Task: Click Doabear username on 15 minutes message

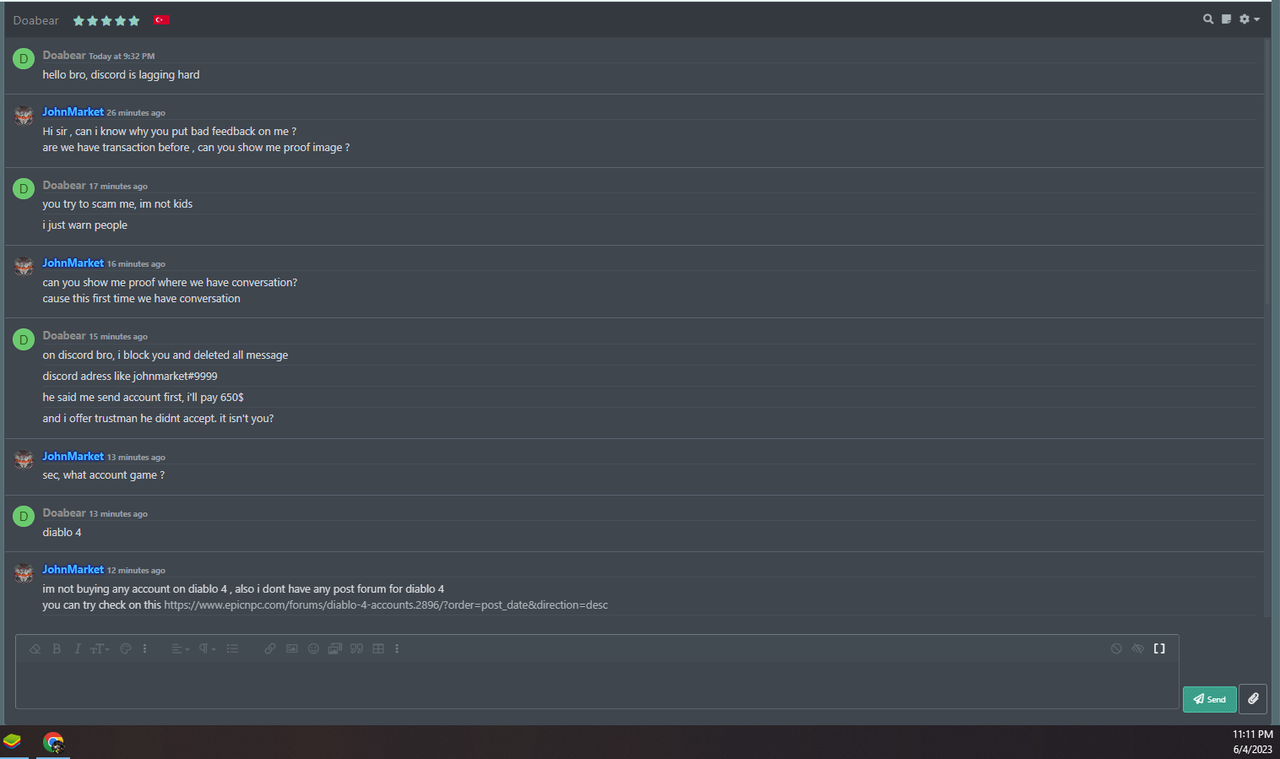Action: point(64,335)
